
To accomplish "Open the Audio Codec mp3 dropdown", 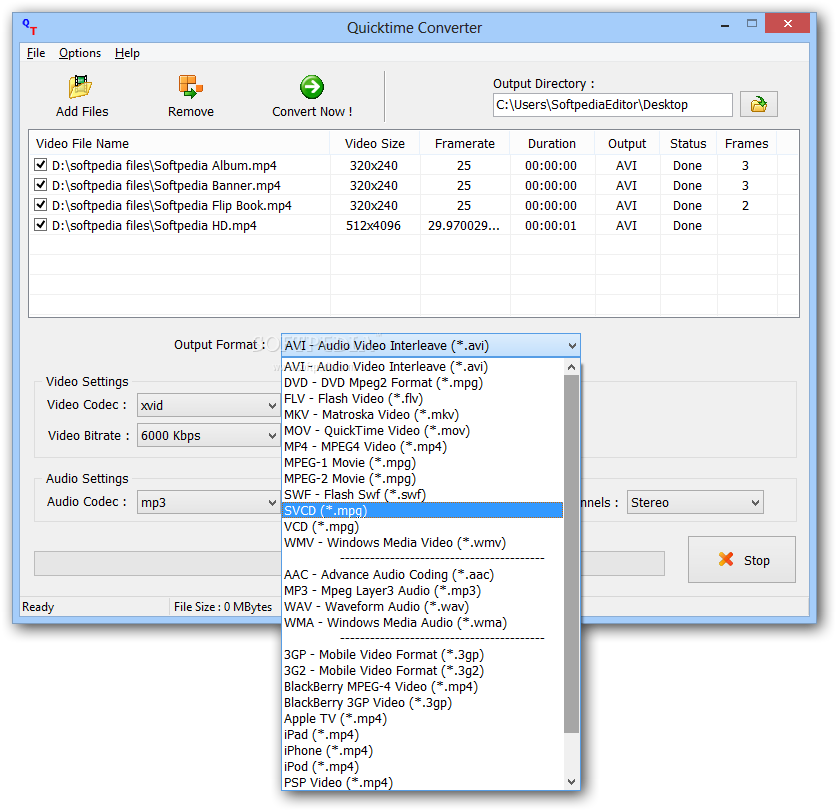I will click(272, 502).
